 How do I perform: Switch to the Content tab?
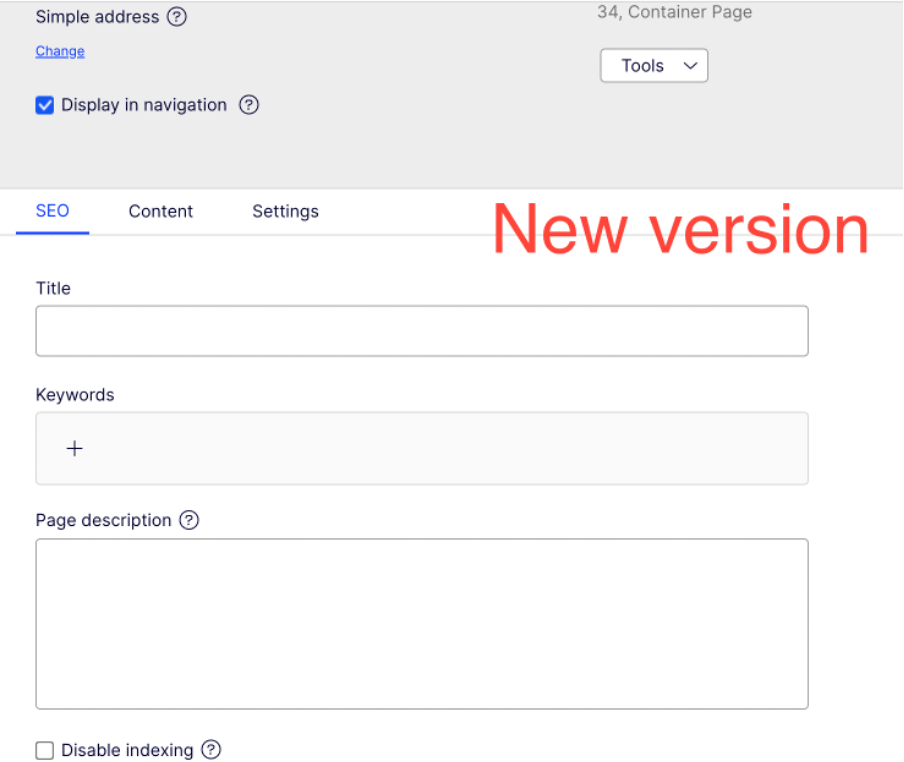click(x=161, y=211)
